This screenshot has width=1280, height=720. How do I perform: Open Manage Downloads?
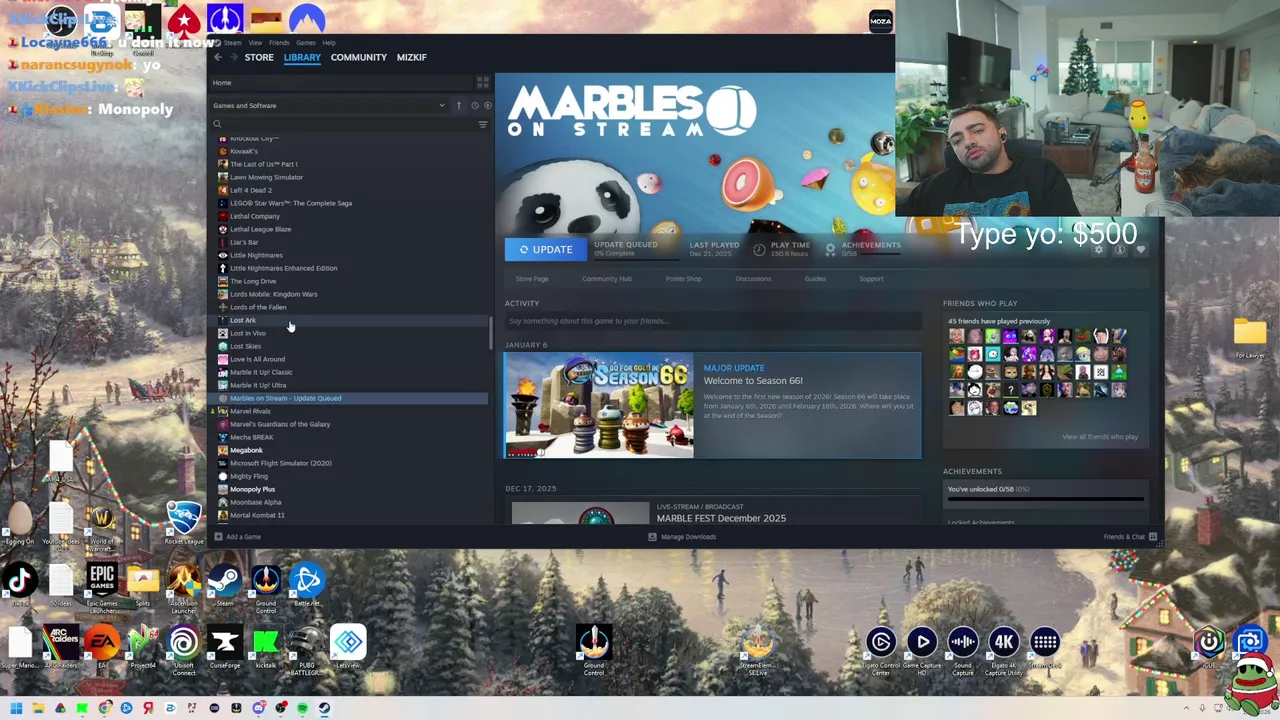point(682,537)
